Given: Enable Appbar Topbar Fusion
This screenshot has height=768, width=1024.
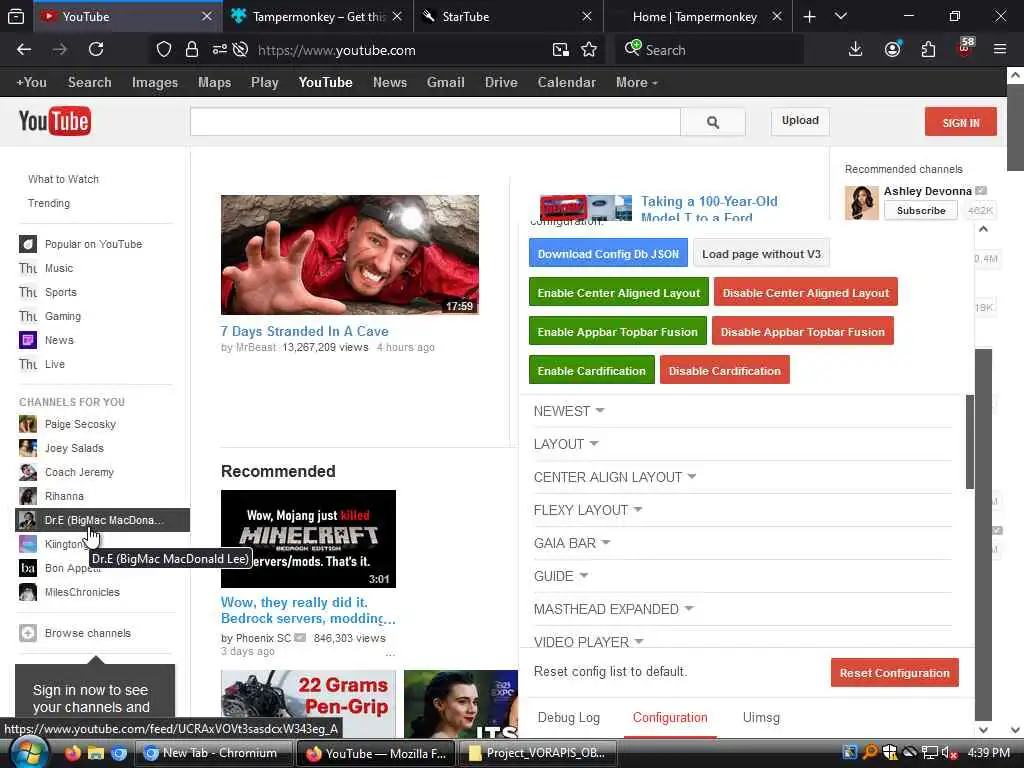Looking at the screenshot, I should click(617, 332).
